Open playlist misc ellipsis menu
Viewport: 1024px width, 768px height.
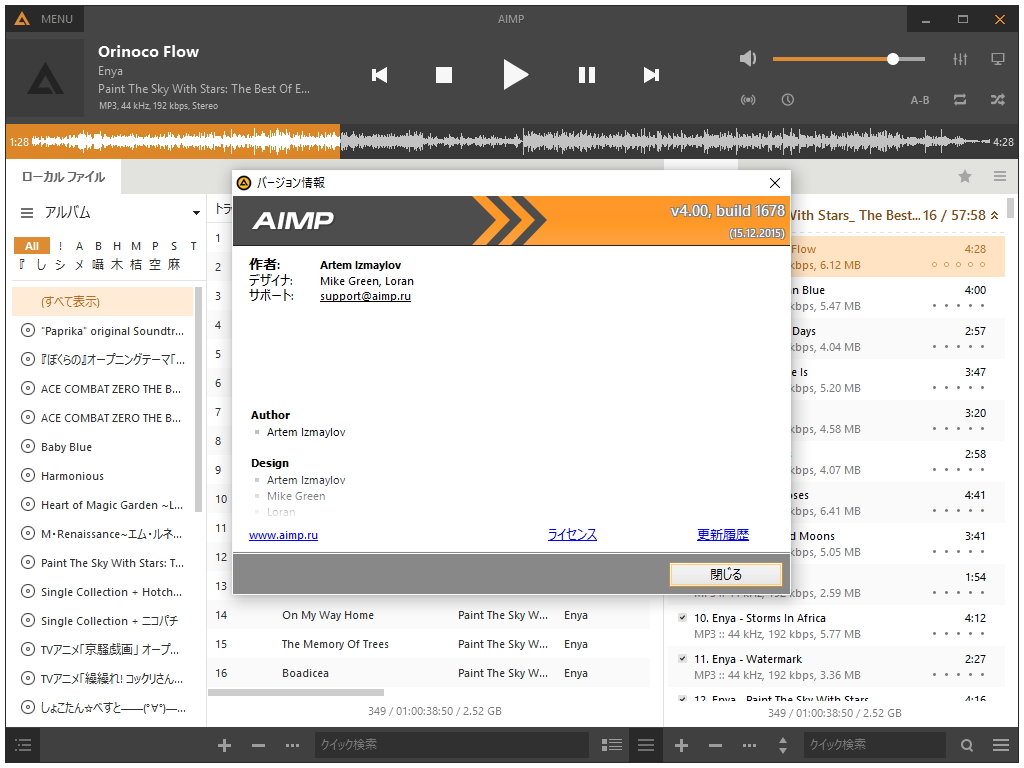(750, 745)
